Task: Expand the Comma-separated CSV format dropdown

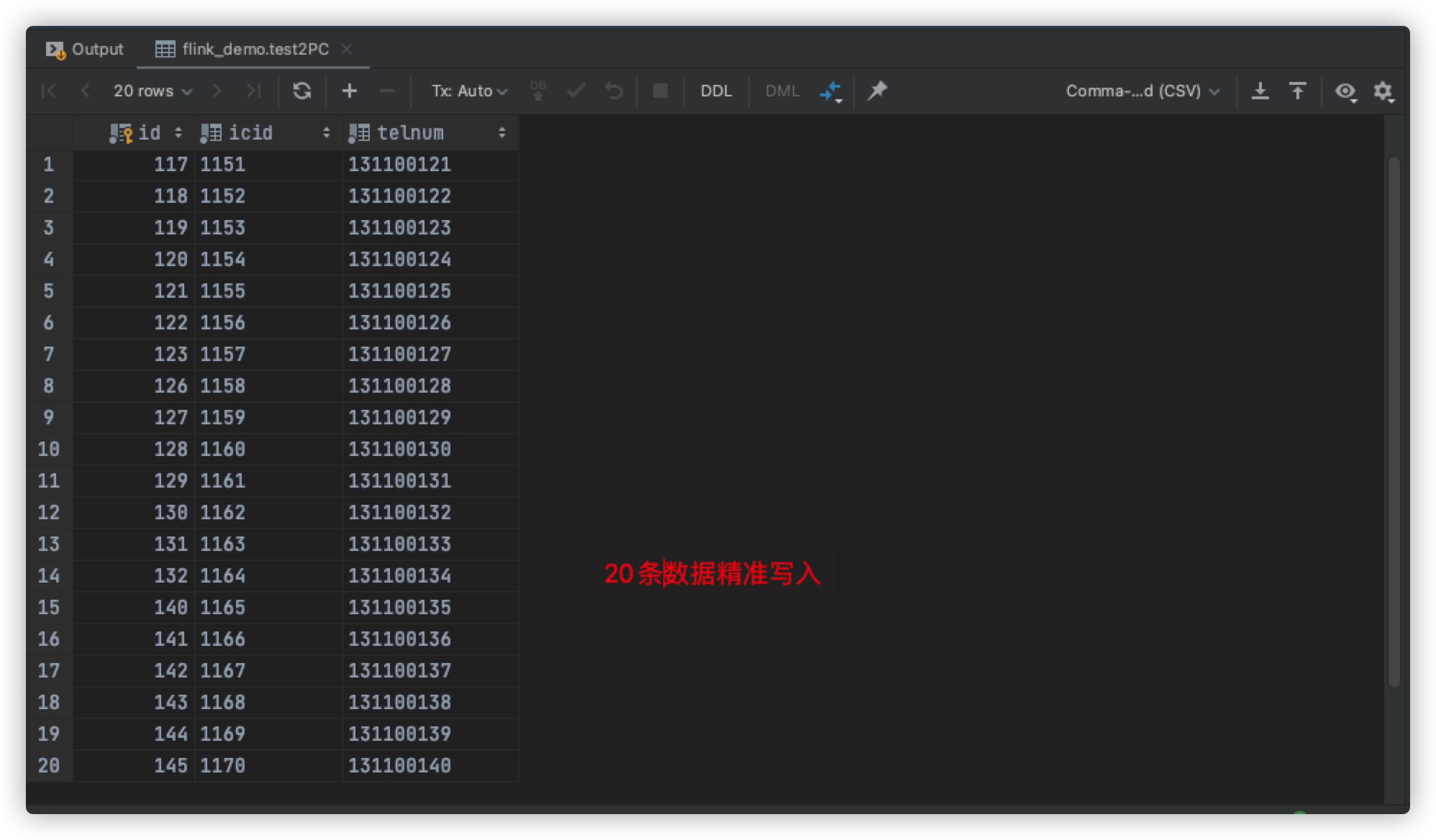Action: click(x=1142, y=91)
